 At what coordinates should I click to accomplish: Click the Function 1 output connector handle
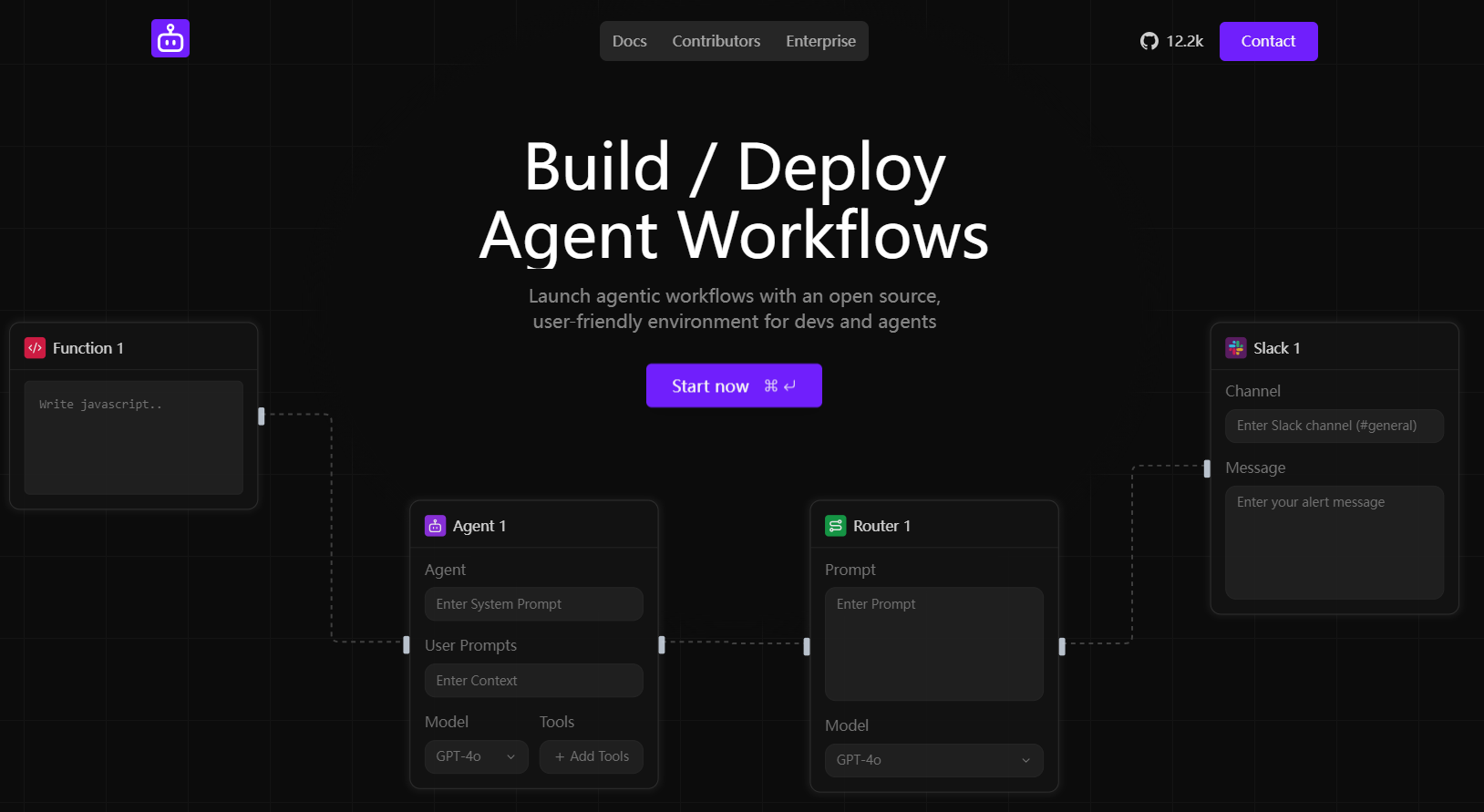pos(262,416)
